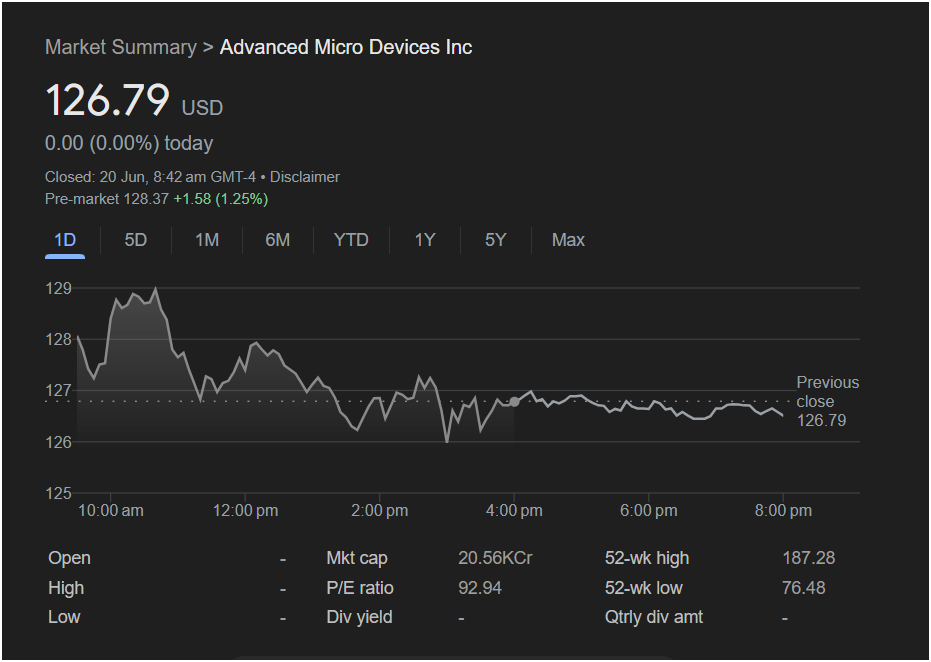Click the 10:00 am axis label
This screenshot has width=931, height=662.
(111, 511)
